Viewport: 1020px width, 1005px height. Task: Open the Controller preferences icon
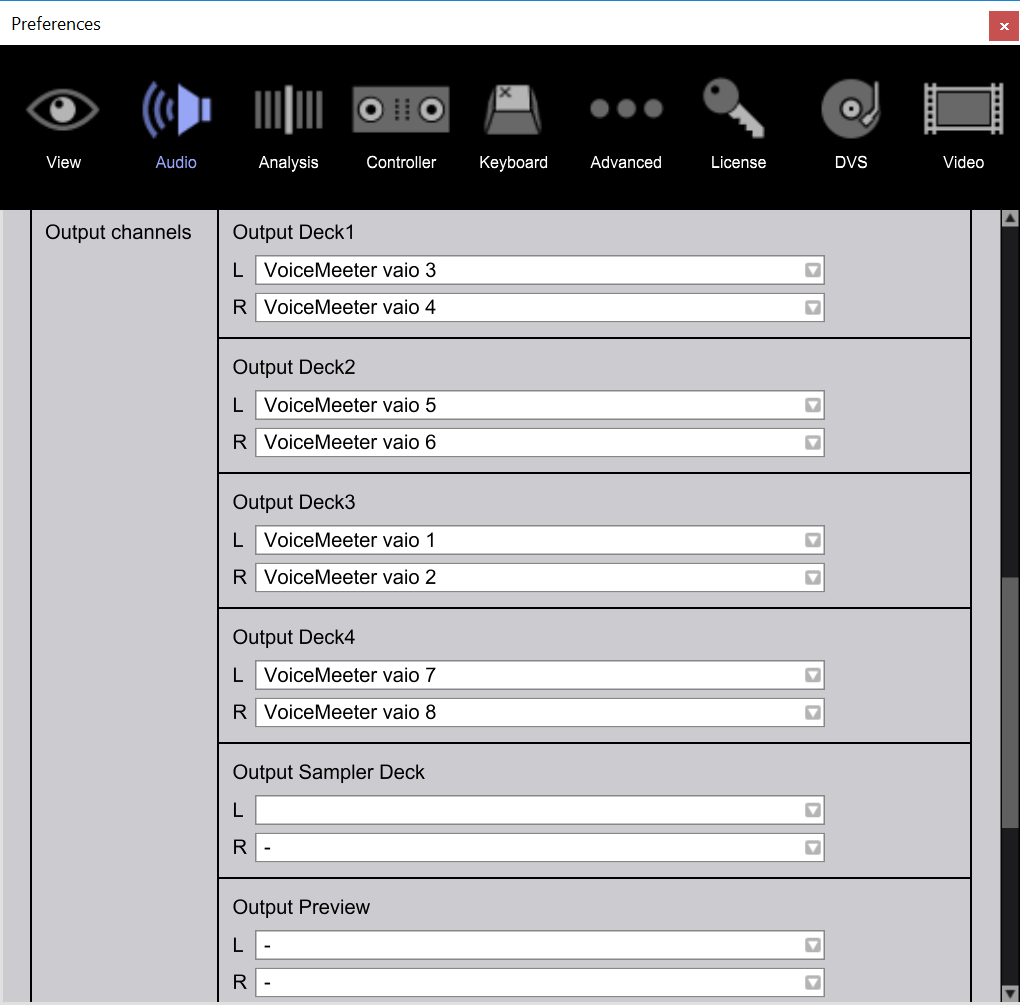click(401, 109)
